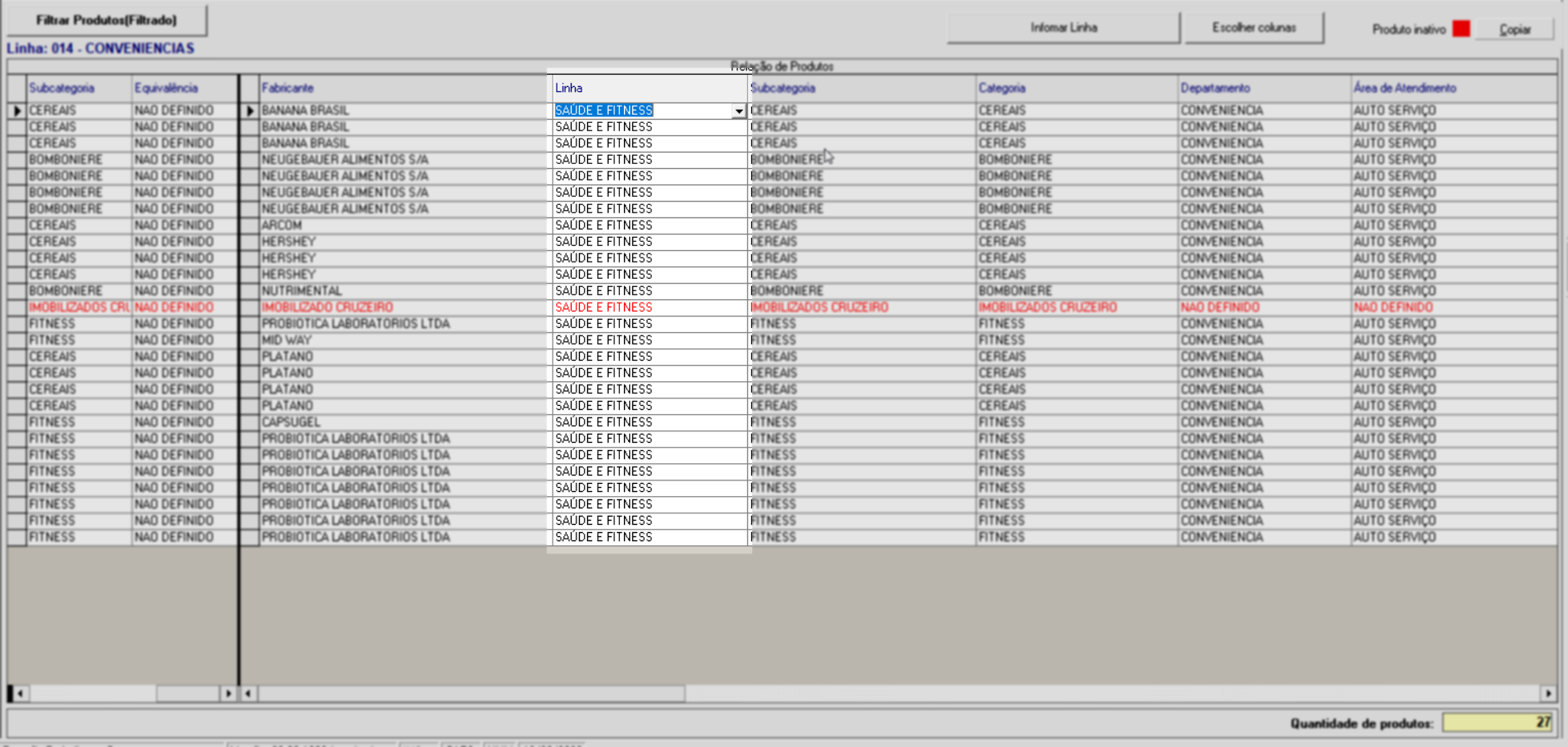Click the main grid horizontal scrollbar thumb
This screenshot has height=747, width=1568.
pyautogui.click(x=472, y=694)
